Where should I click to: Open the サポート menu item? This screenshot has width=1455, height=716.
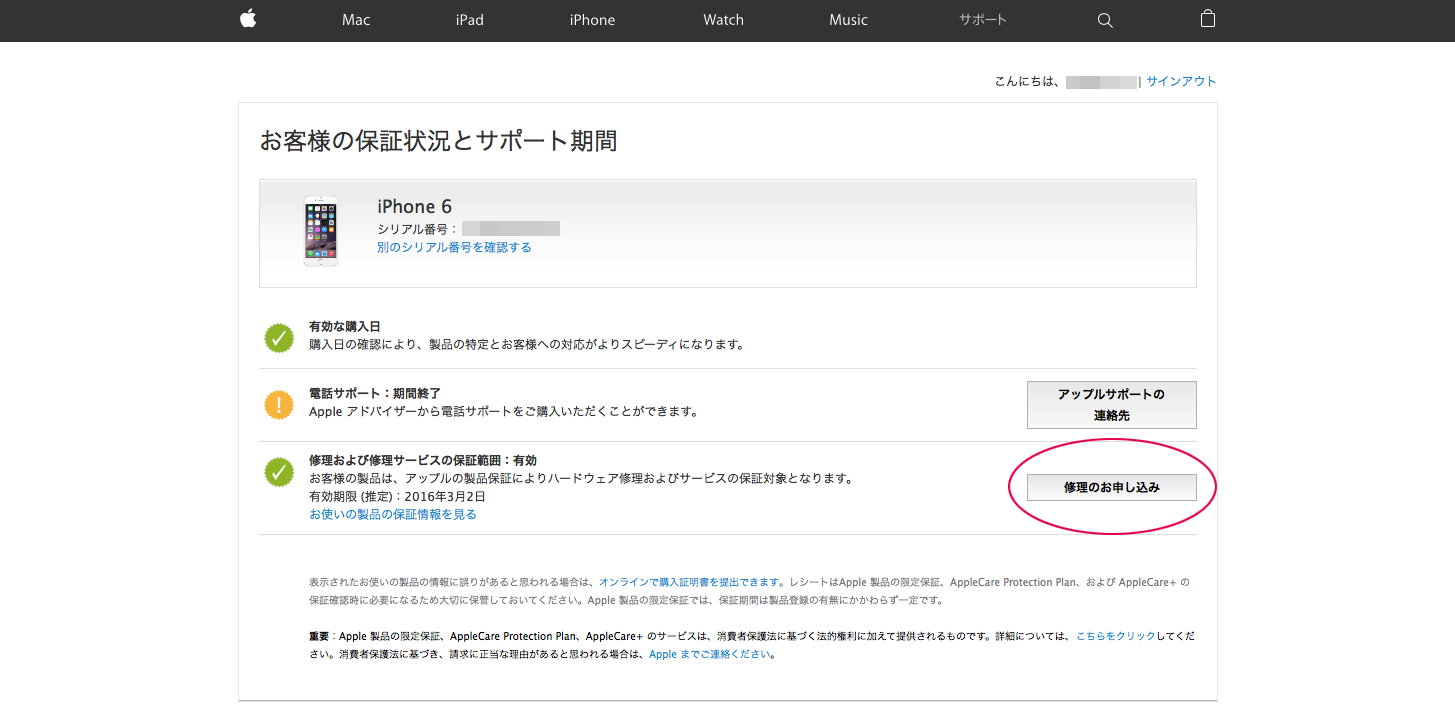pos(983,20)
